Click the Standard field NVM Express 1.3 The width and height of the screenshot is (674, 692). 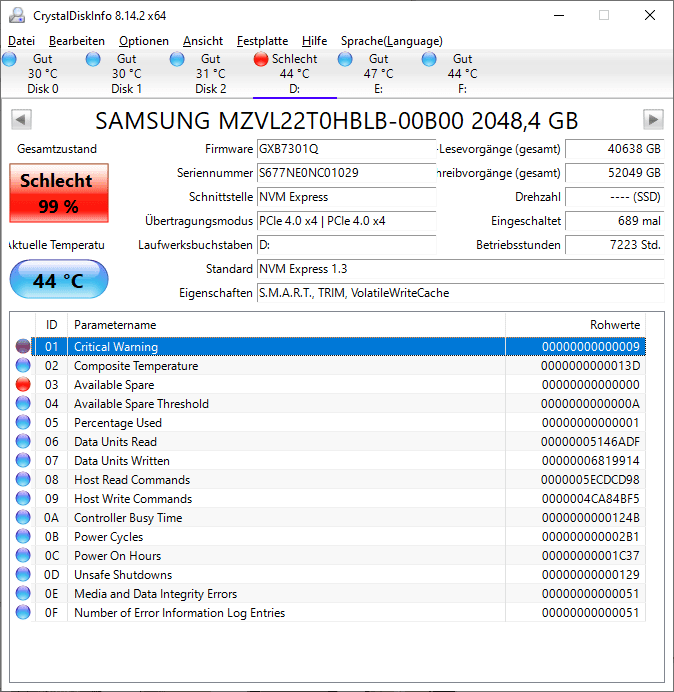pyautogui.click(x=460, y=269)
